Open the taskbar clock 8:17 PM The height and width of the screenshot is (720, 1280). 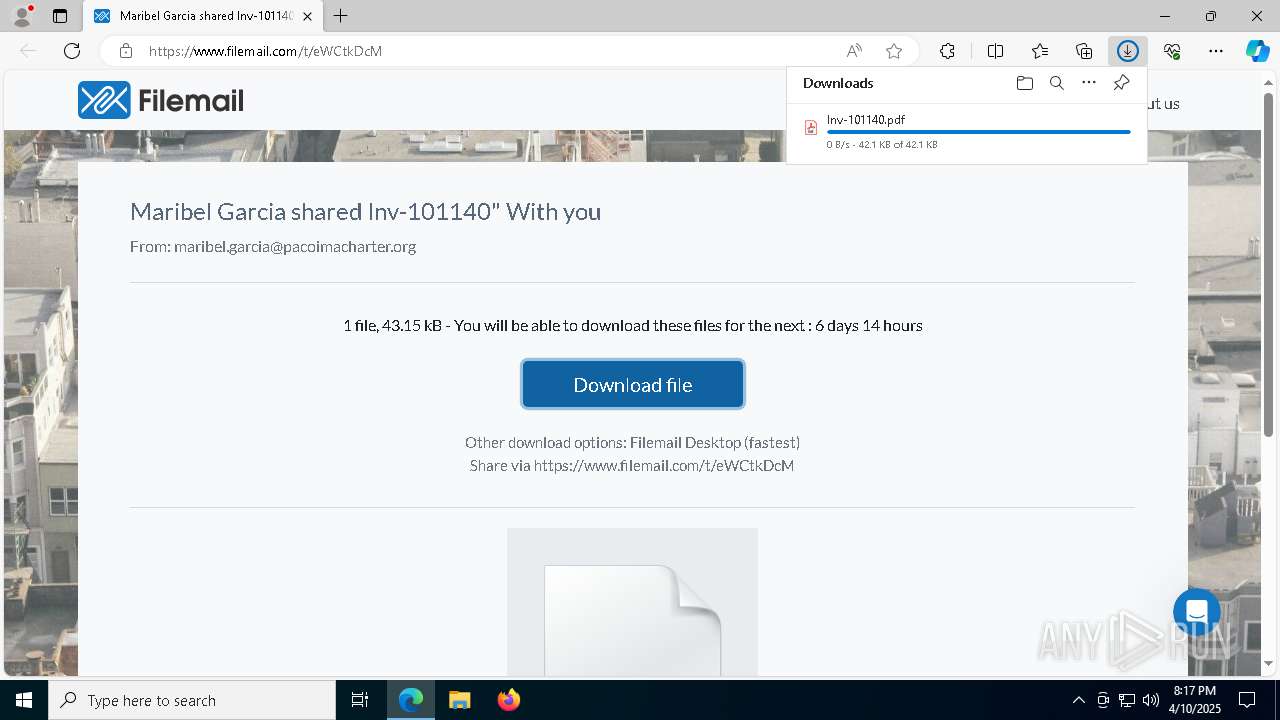(1195, 700)
